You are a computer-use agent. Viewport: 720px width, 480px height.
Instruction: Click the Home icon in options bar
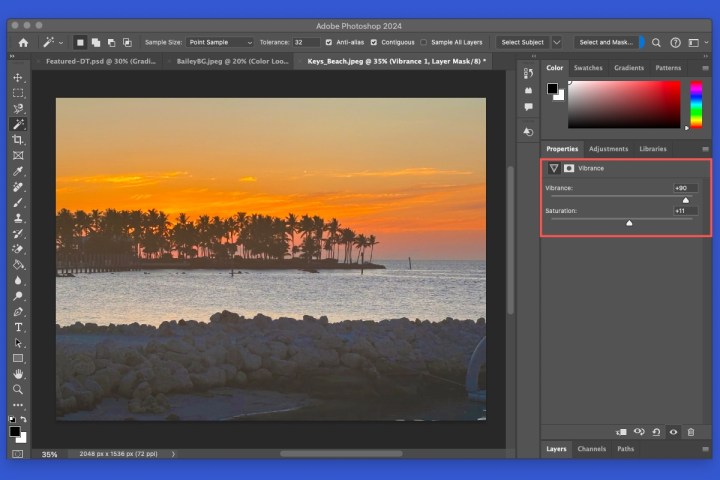(x=23, y=43)
